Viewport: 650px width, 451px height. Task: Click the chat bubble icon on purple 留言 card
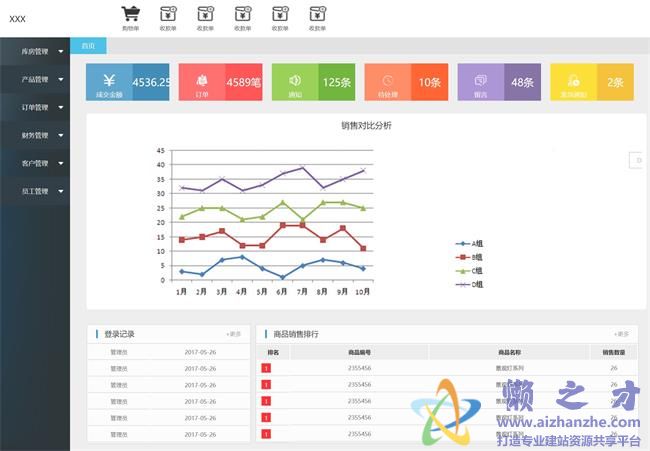pyautogui.click(x=480, y=80)
